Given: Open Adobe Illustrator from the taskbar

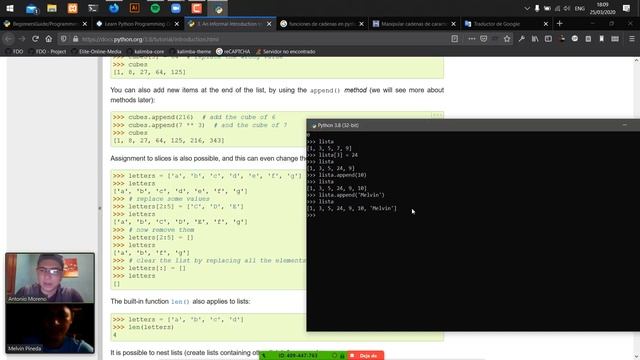Looking at the screenshot, I should tap(134, 8).
